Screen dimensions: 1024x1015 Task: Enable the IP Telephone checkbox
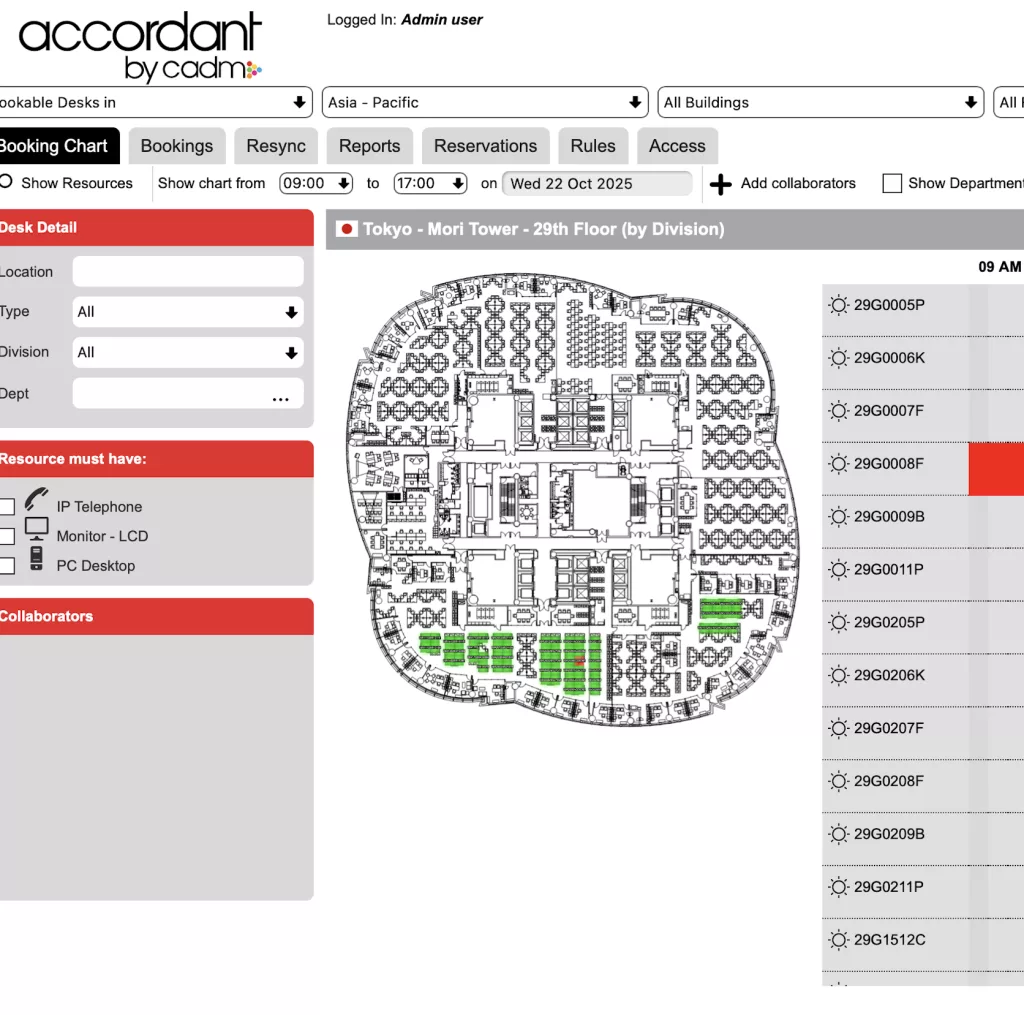(x=7, y=507)
